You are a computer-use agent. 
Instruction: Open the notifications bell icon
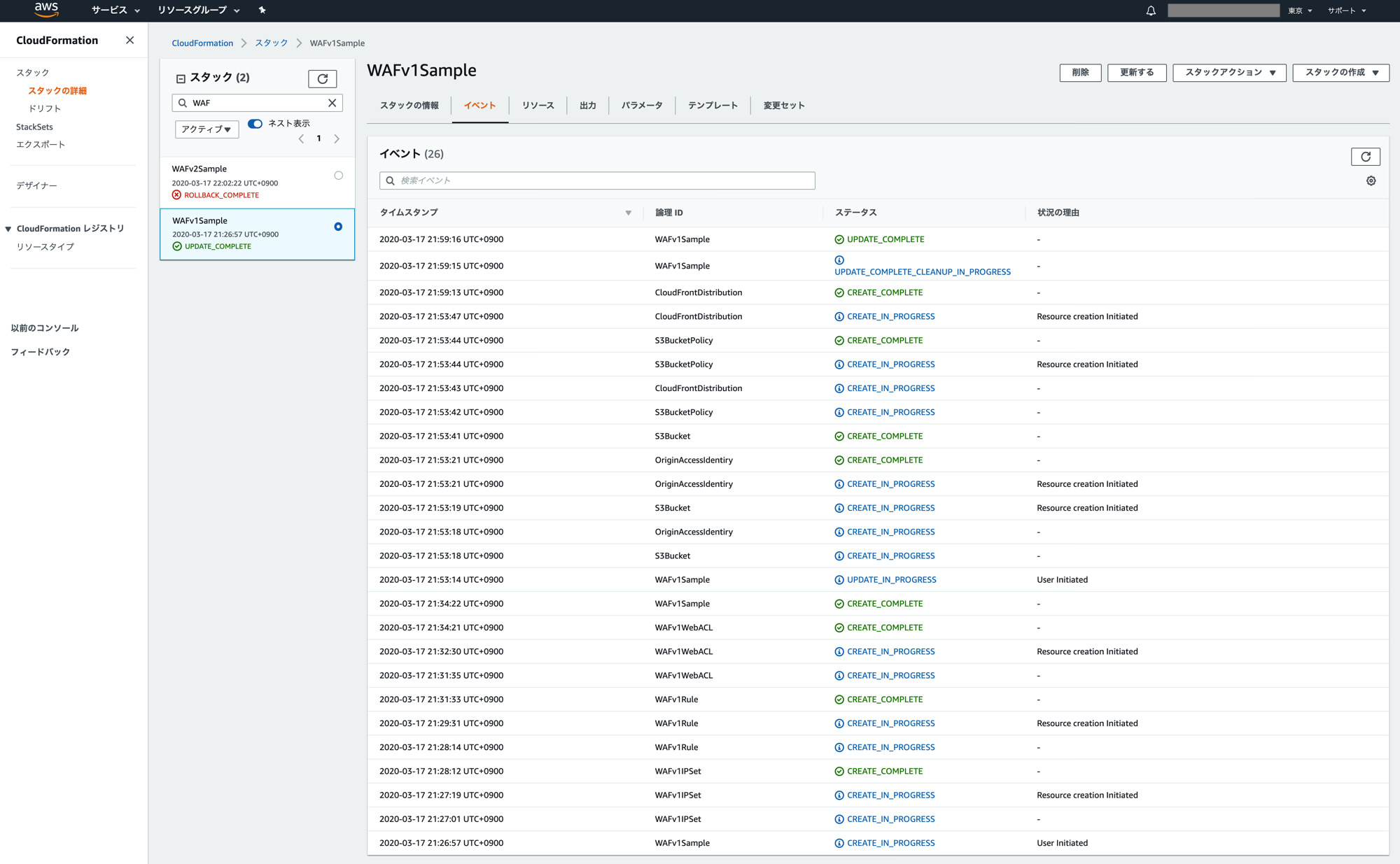1151,10
